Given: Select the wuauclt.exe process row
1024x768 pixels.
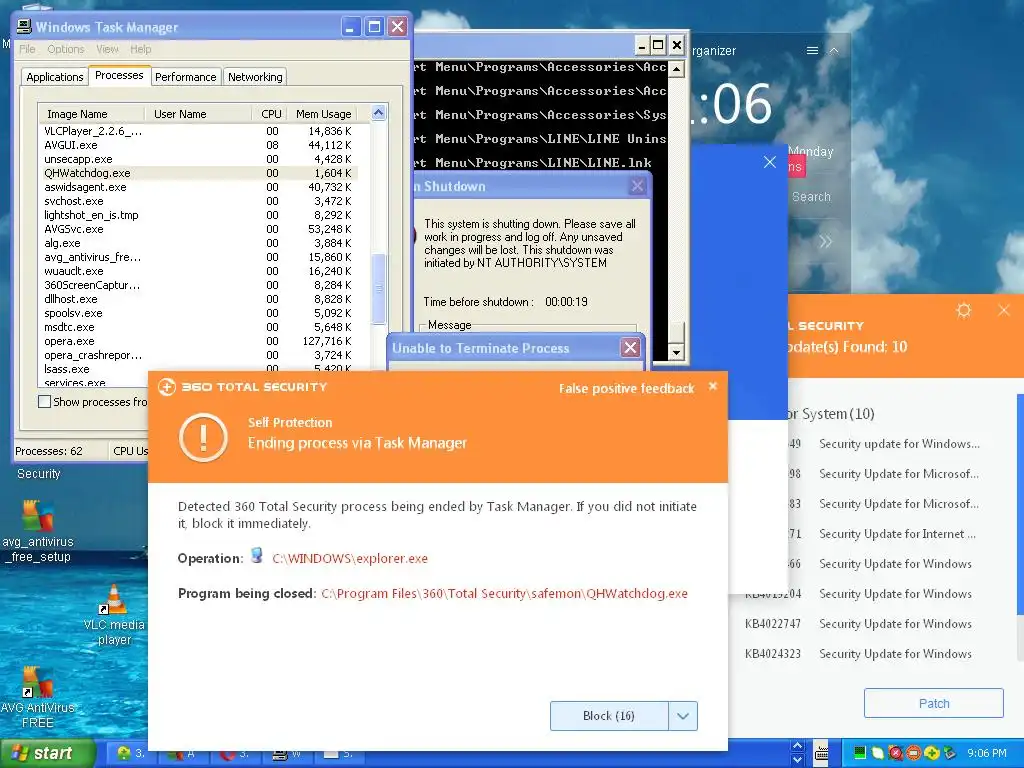Looking at the screenshot, I should (x=199, y=271).
